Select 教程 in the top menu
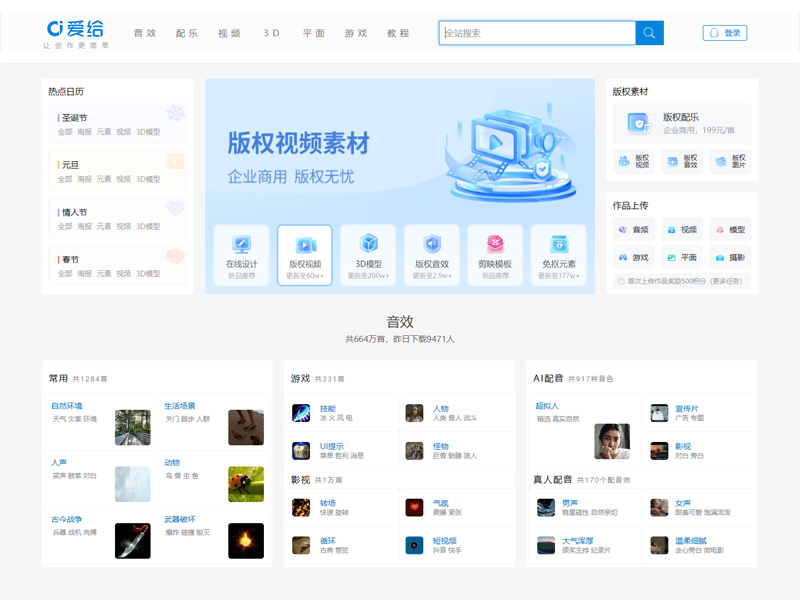Image resolution: width=800 pixels, height=600 pixels. [x=397, y=32]
